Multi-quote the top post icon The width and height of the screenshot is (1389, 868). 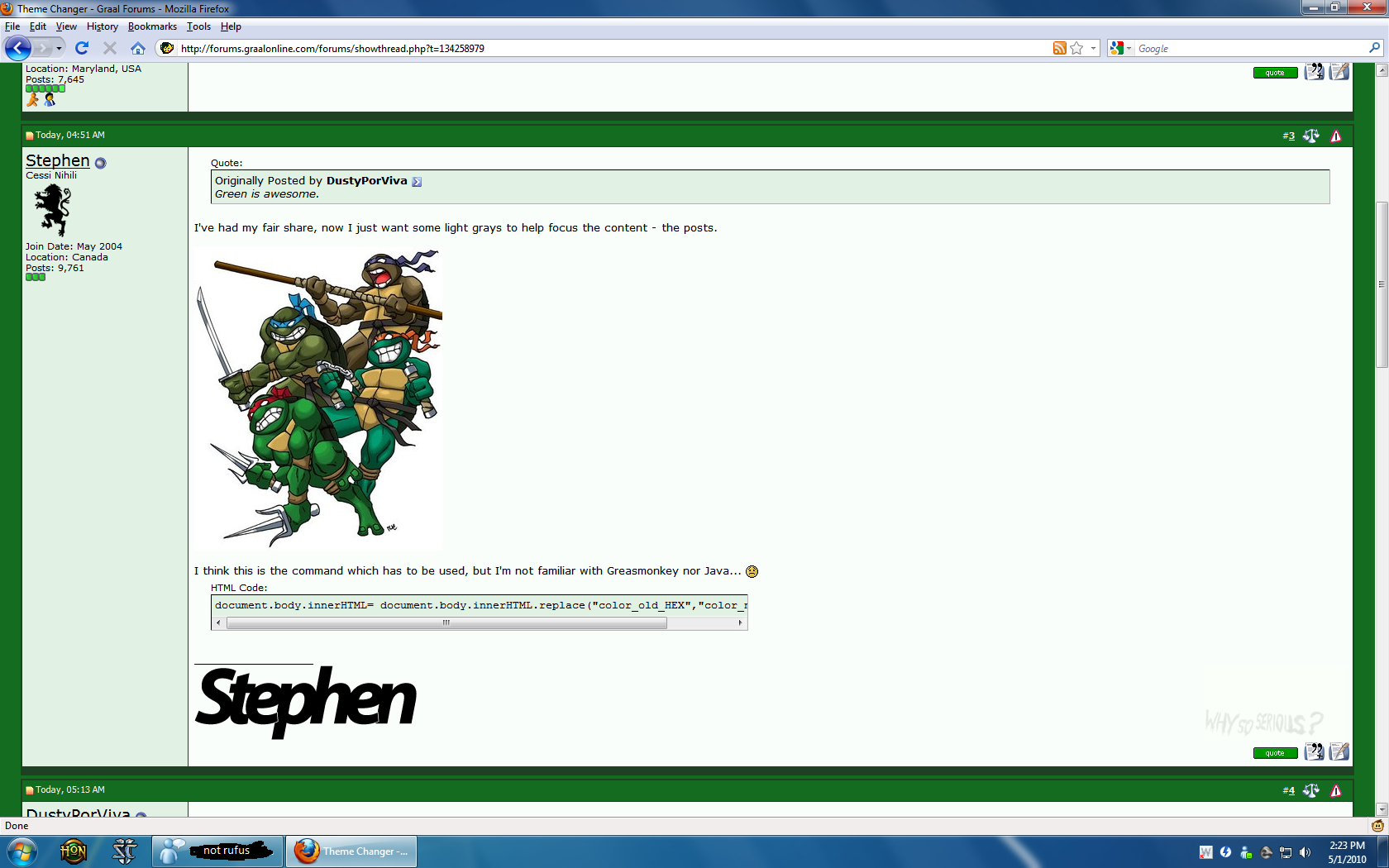click(x=1314, y=71)
